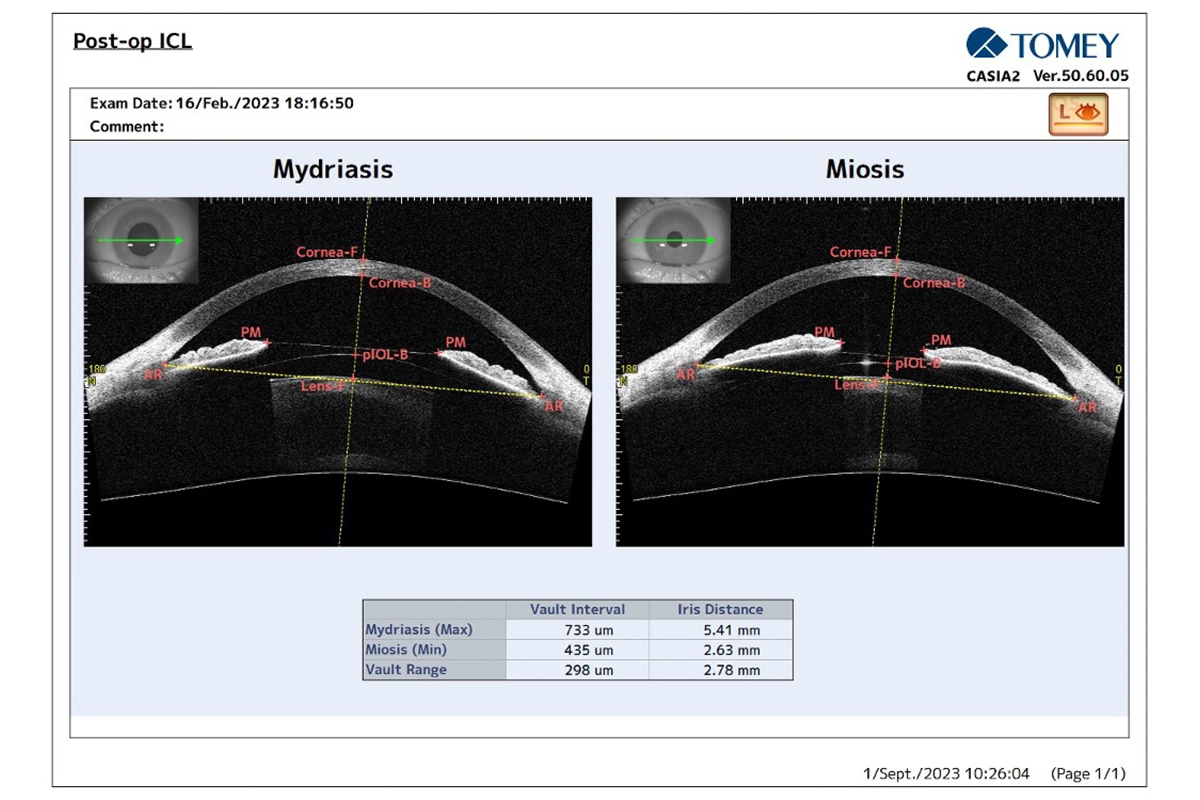
Task: Click the Mydriasis (Max) table row label
Action: (x=419, y=630)
